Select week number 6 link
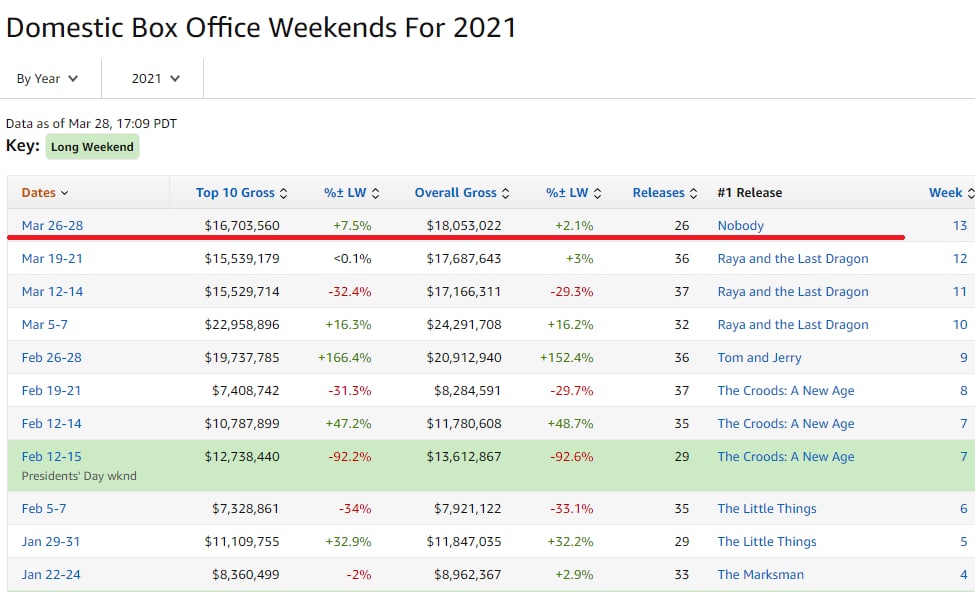This screenshot has height=592, width=975. pyautogui.click(x=964, y=509)
